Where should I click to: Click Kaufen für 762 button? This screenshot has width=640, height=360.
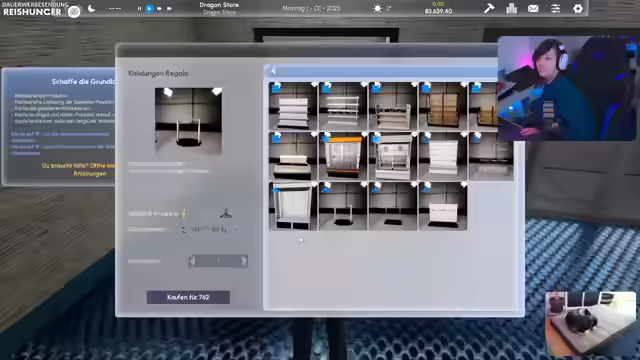[188, 297]
